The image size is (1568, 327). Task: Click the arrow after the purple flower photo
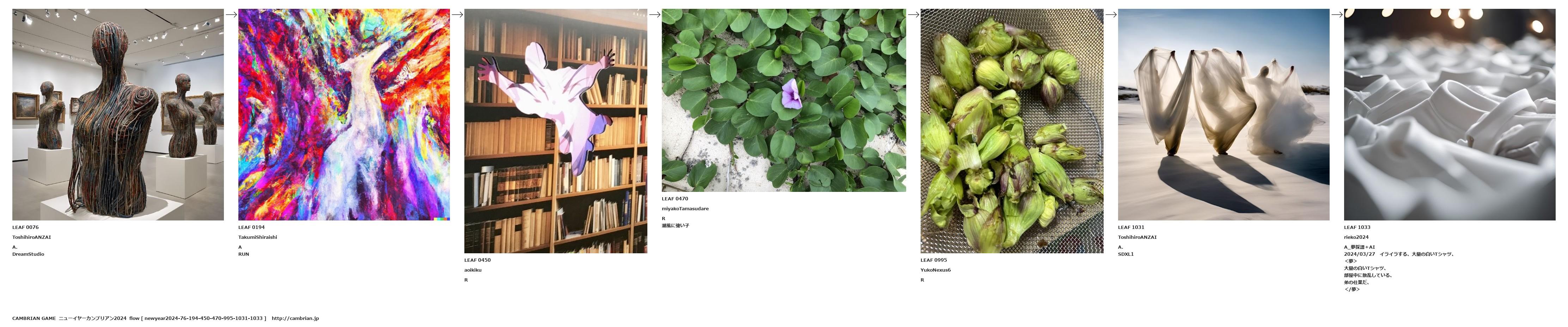[913, 14]
